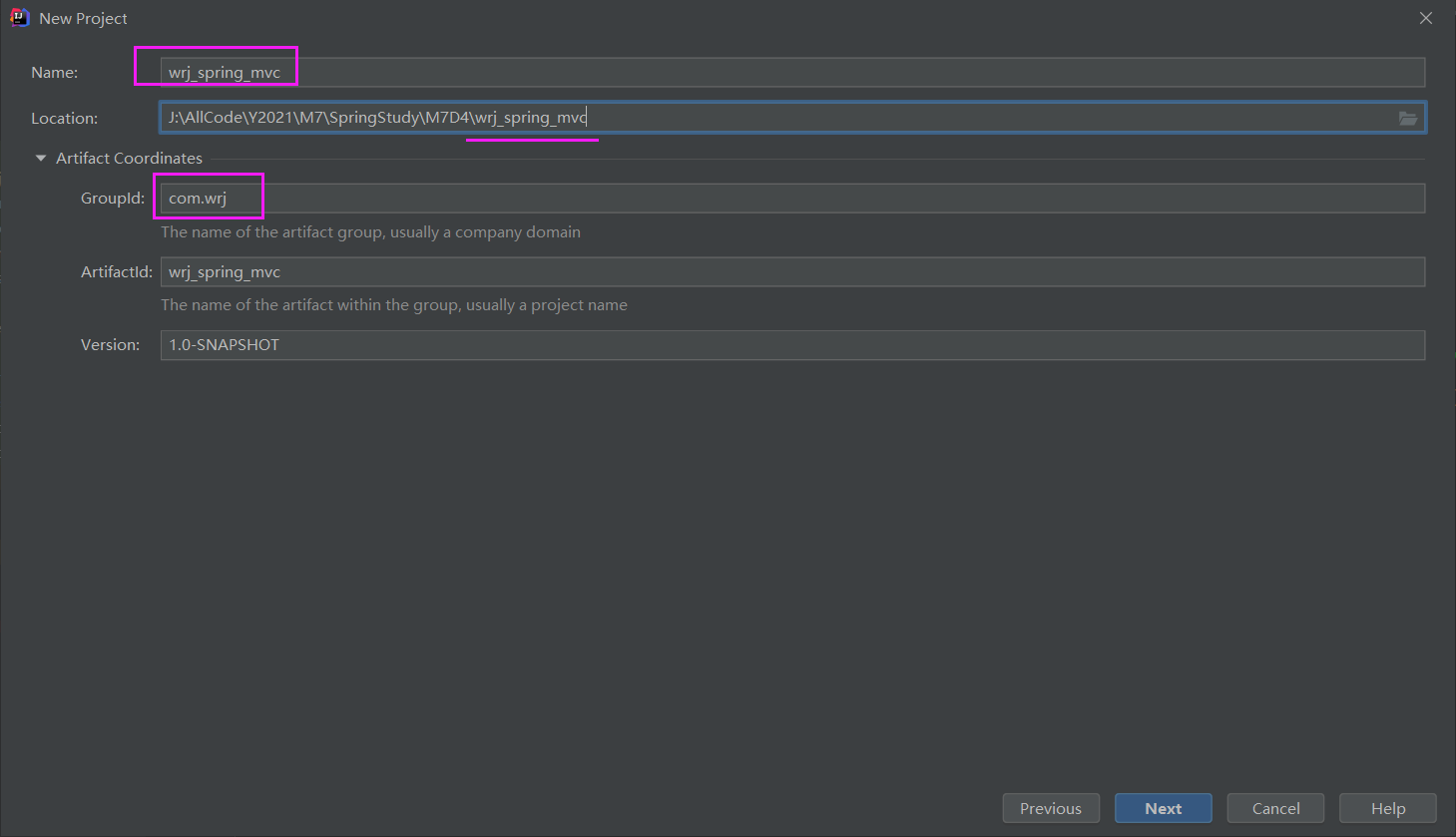The height and width of the screenshot is (837, 1456).
Task: Click the Help button
Action: [1388, 808]
